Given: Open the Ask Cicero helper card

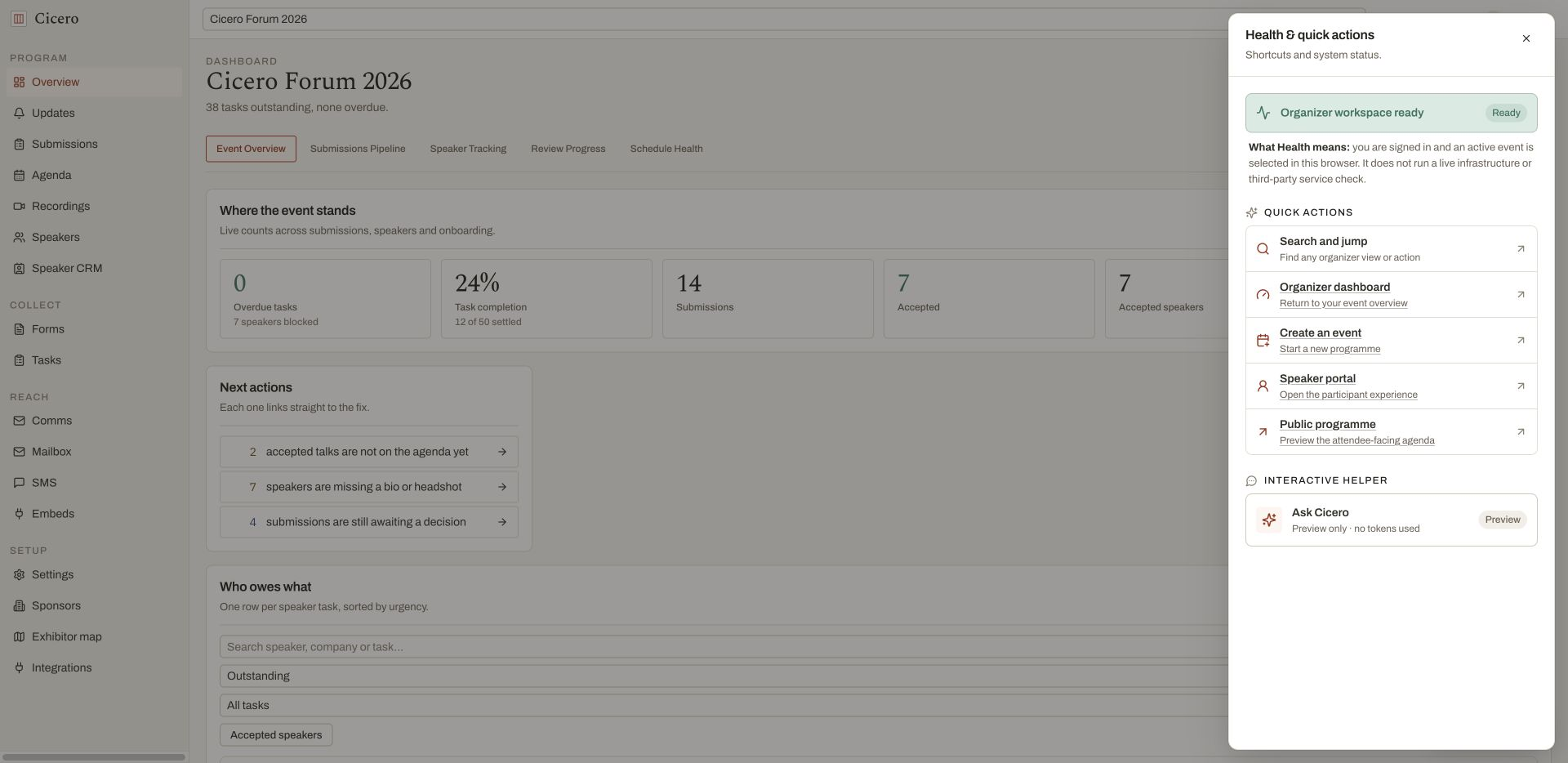Looking at the screenshot, I should pos(1391,520).
